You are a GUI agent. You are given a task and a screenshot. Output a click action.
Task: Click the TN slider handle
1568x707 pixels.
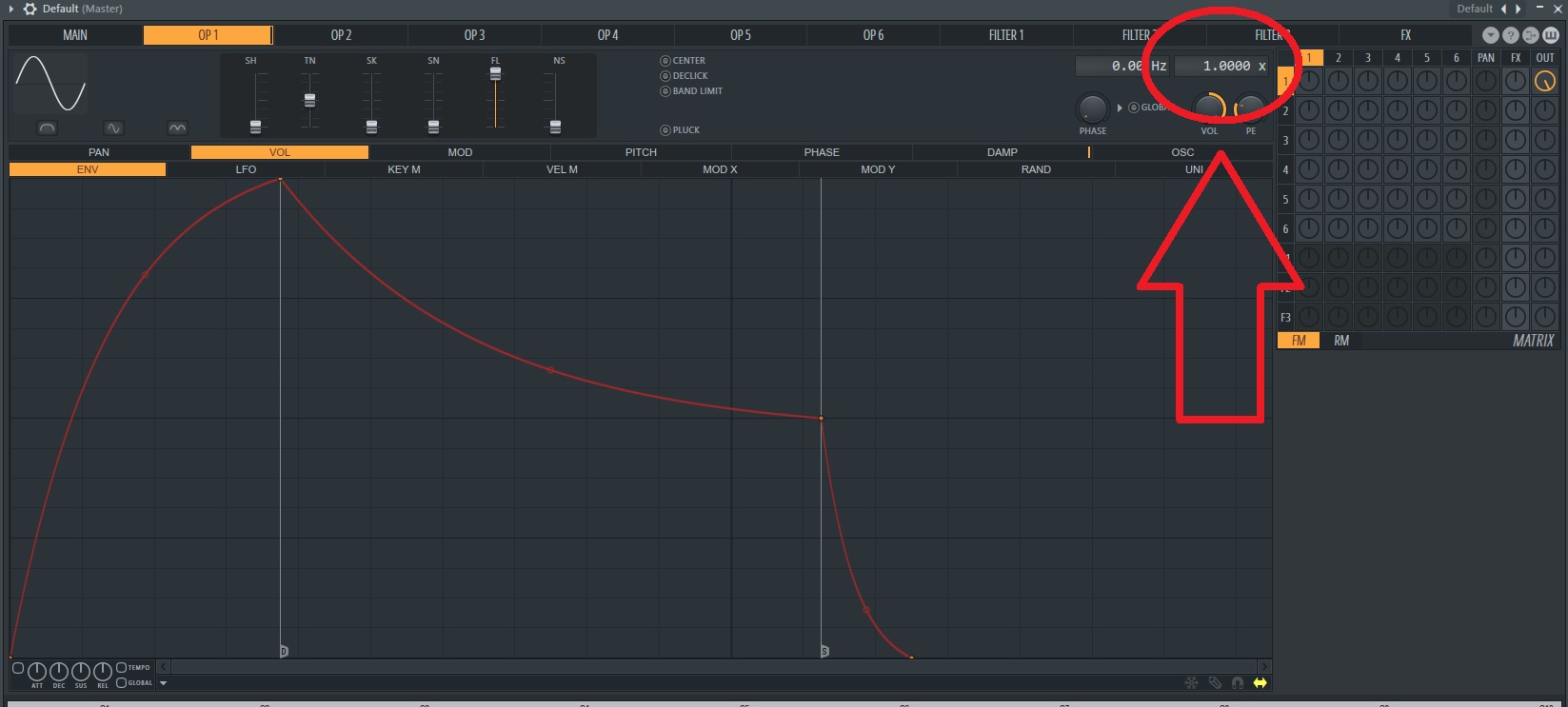click(x=309, y=100)
